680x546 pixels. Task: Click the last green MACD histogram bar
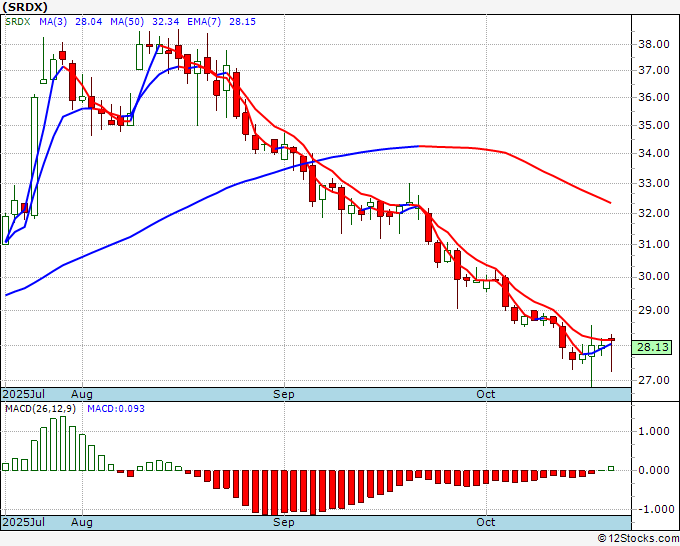coord(611,467)
